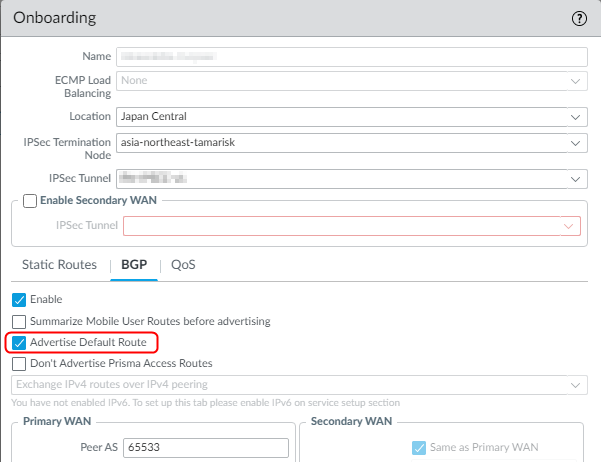Select the BGP tab
Viewport: 601px width, 462px height.
coord(134,265)
